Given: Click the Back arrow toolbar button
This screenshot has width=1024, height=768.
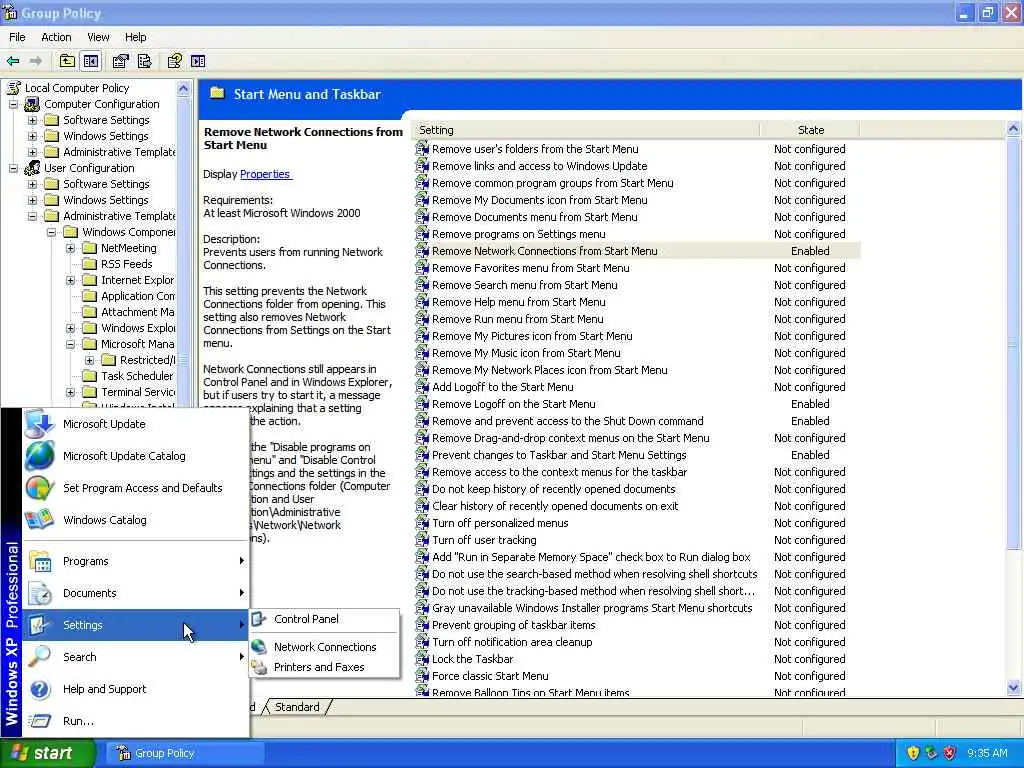Looking at the screenshot, I should click(13, 61).
